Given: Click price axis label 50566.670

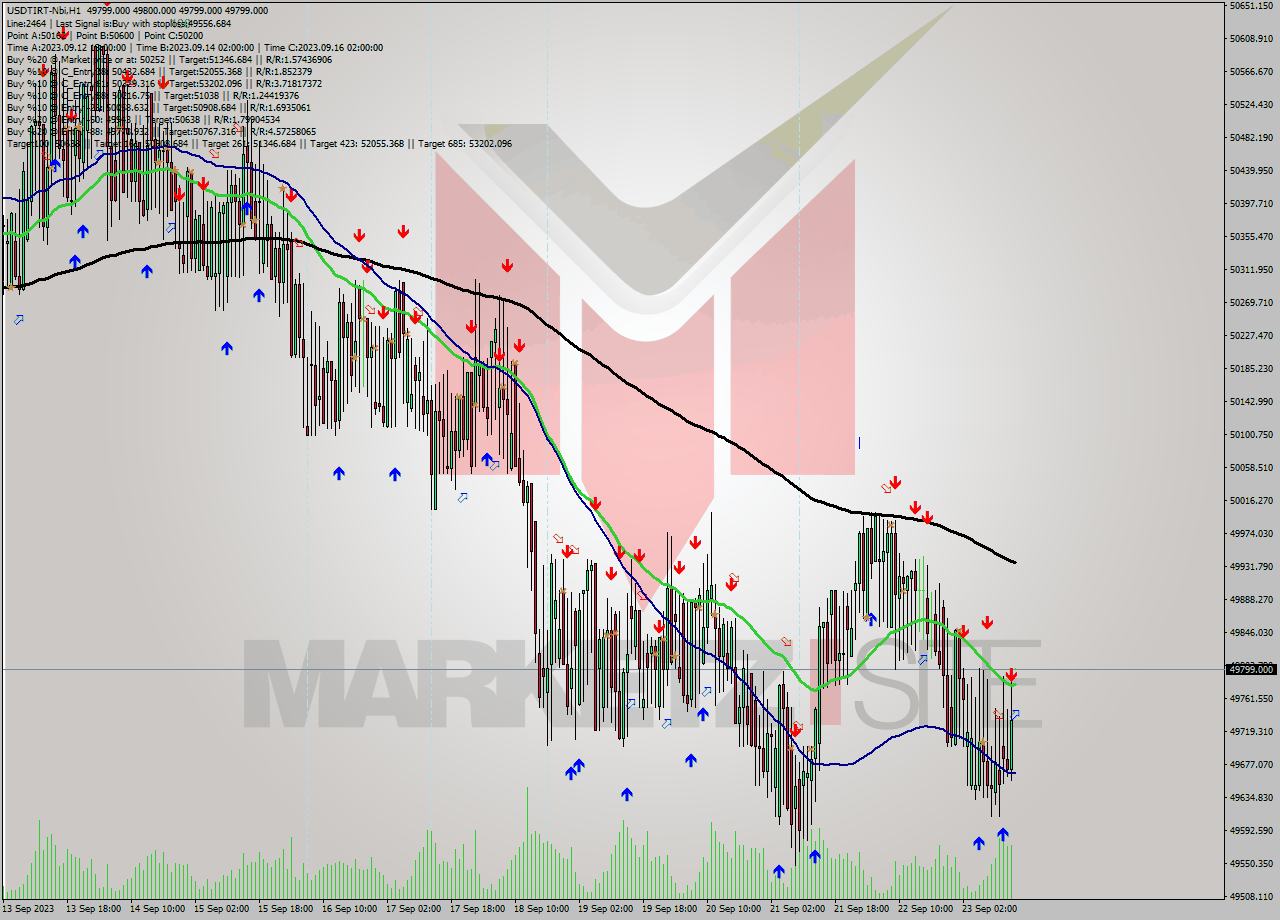Looking at the screenshot, I should [x=1252, y=71].
